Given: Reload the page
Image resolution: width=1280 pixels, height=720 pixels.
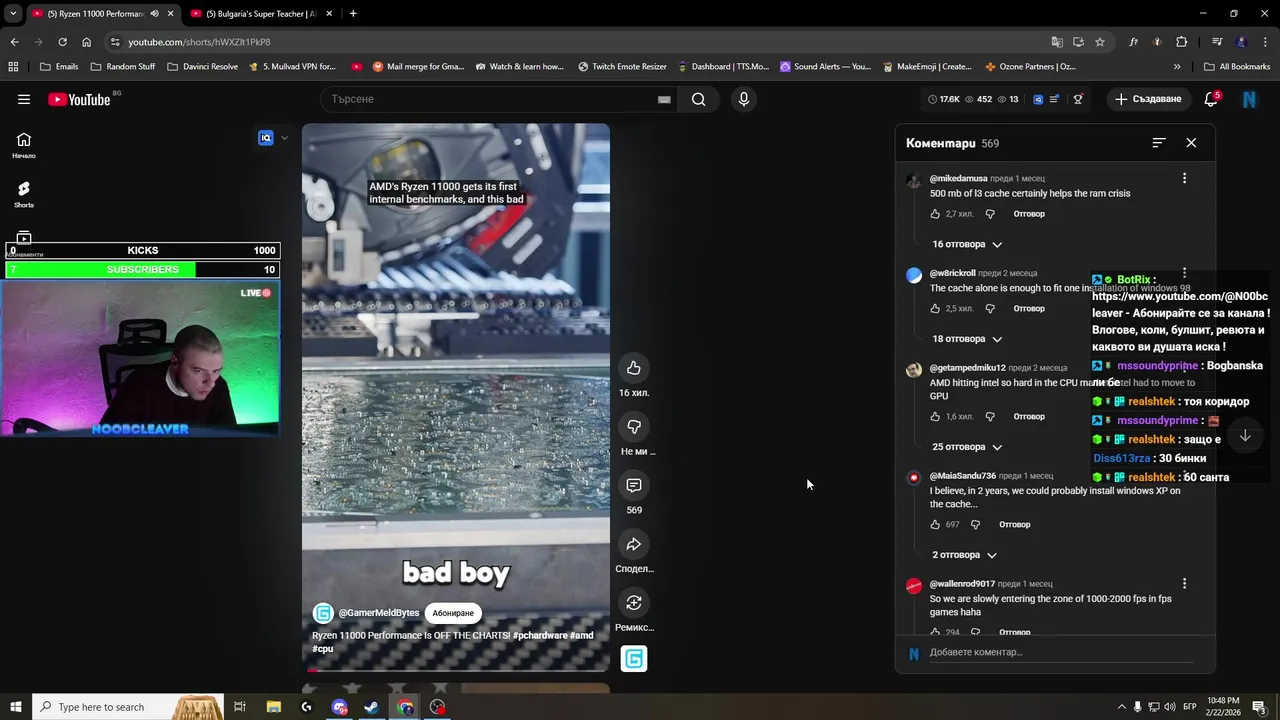Looking at the screenshot, I should coord(62,42).
